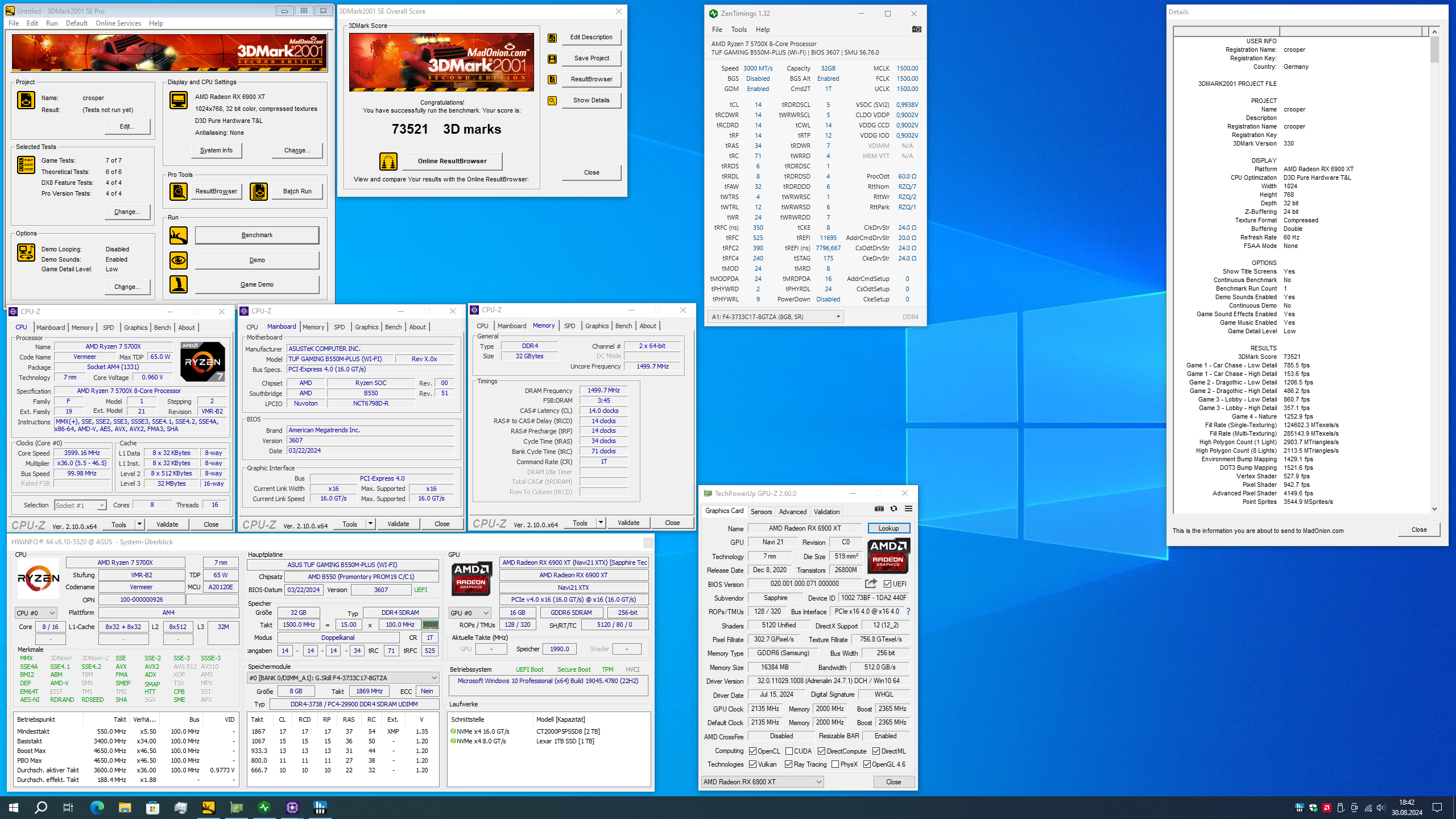Open HWiNFO CPU #0 dropdown
The height and width of the screenshot is (819, 1456).
click(x=36, y=613)
